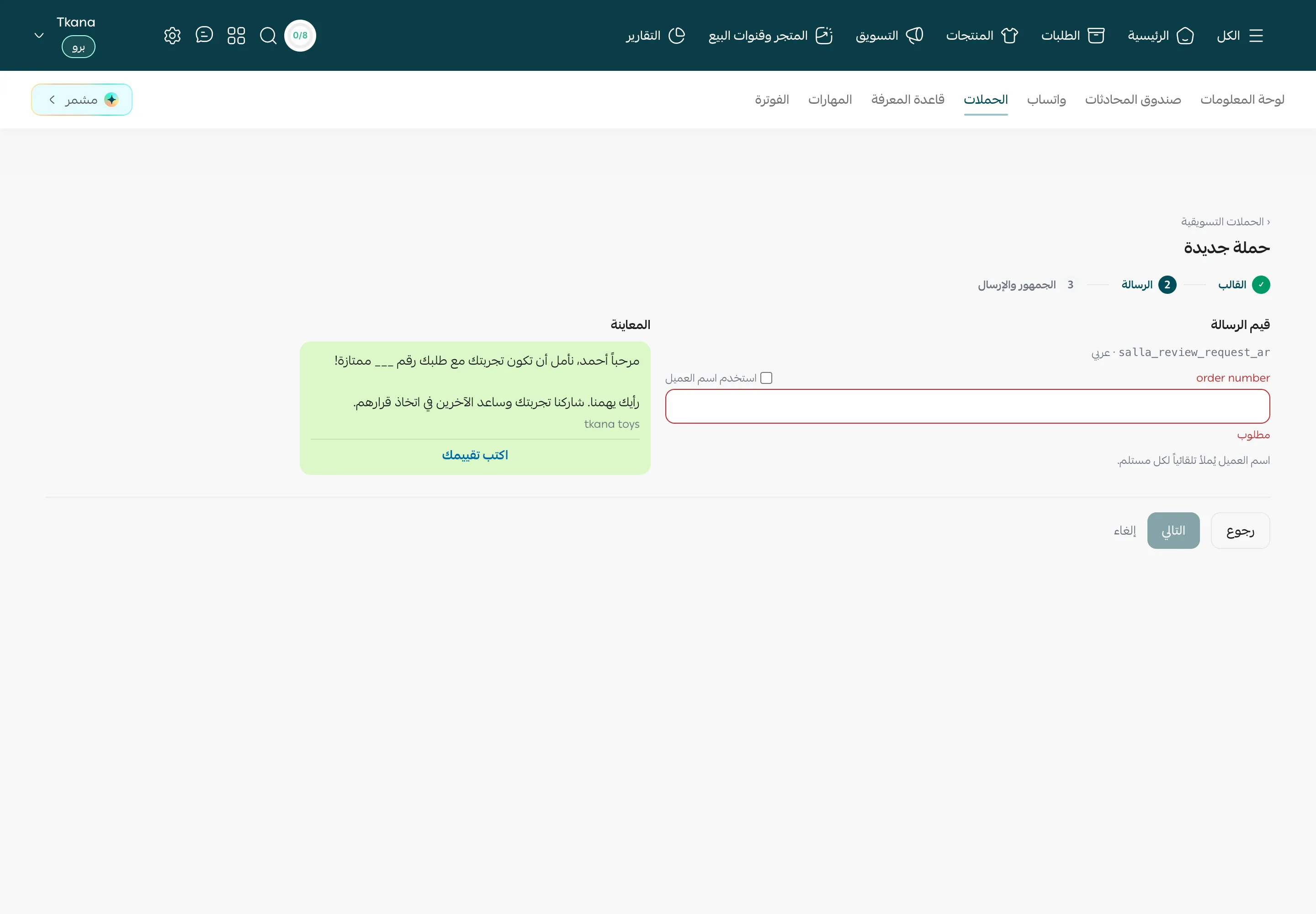
Task: Open المتجر وقنوات البيع menu
Action: tap(770, 36)
